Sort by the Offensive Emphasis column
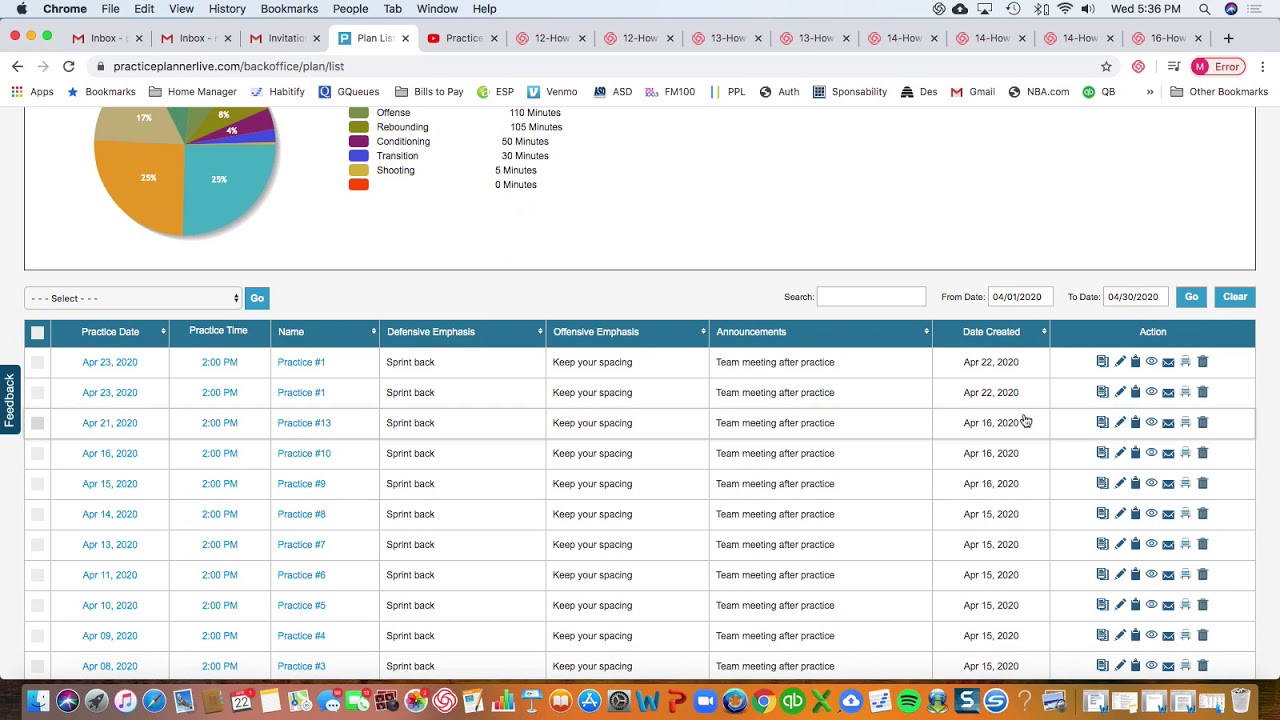 point(627,332)
